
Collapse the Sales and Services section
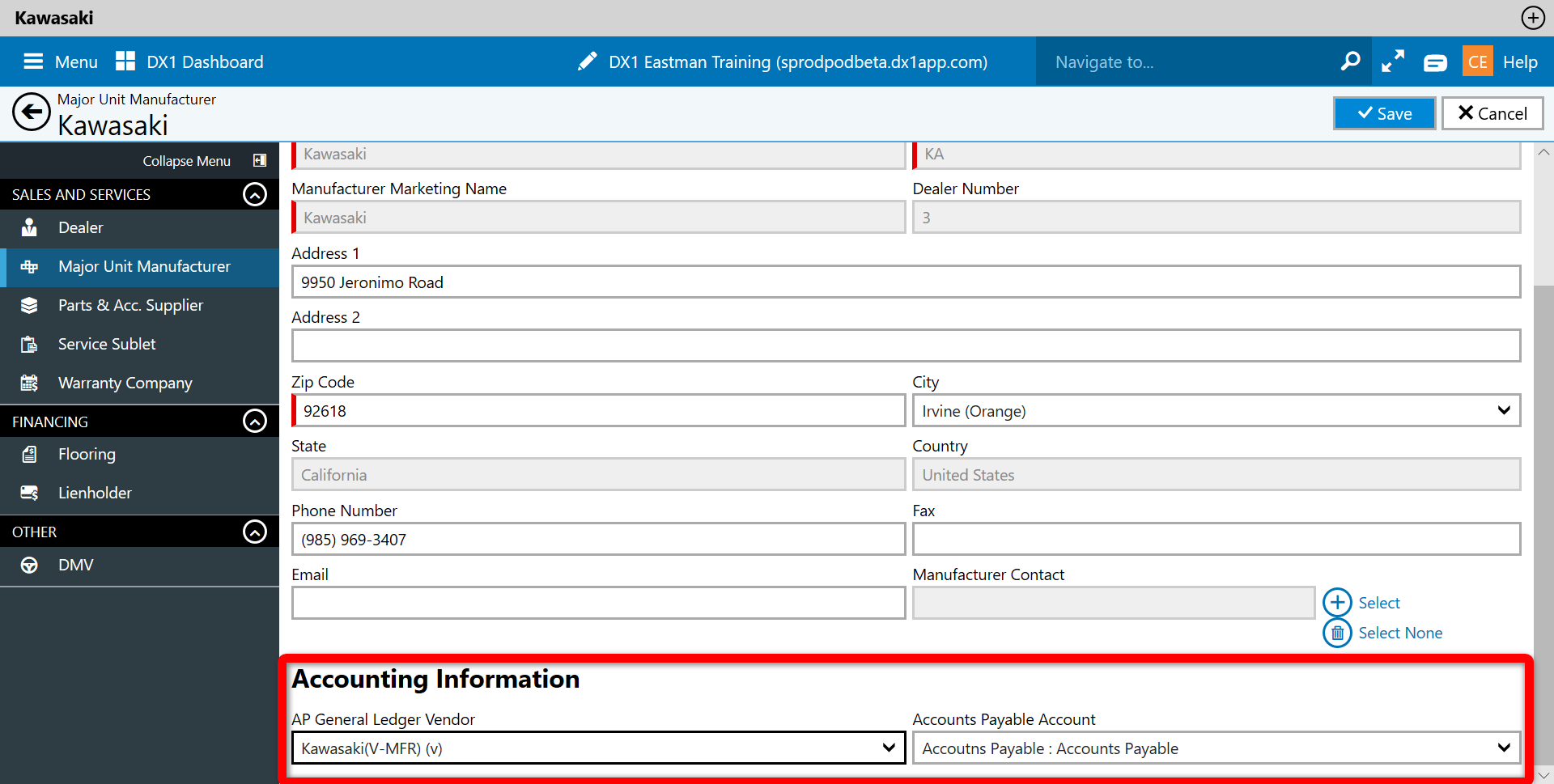[x=255, y=194]
